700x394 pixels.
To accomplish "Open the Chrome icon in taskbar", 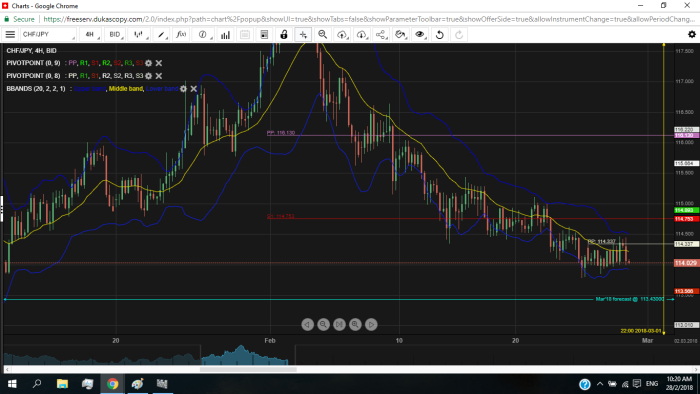I will point(112,384).
